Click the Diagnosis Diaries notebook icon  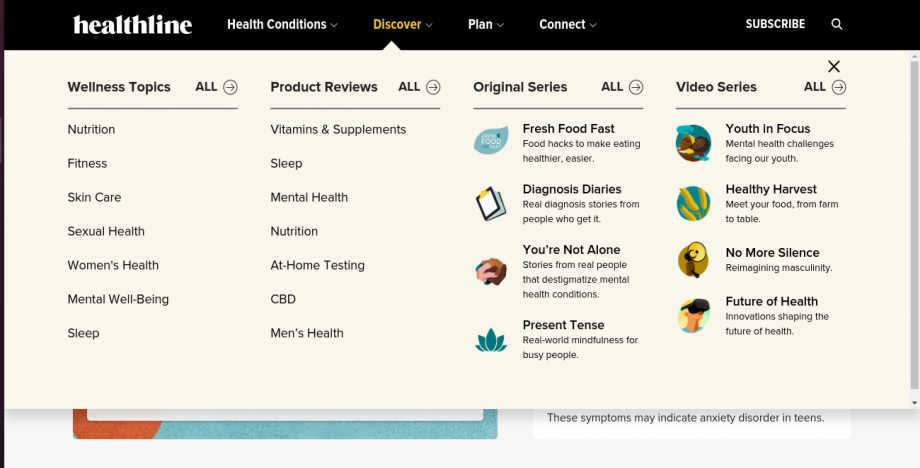click(x=490, y=204)
